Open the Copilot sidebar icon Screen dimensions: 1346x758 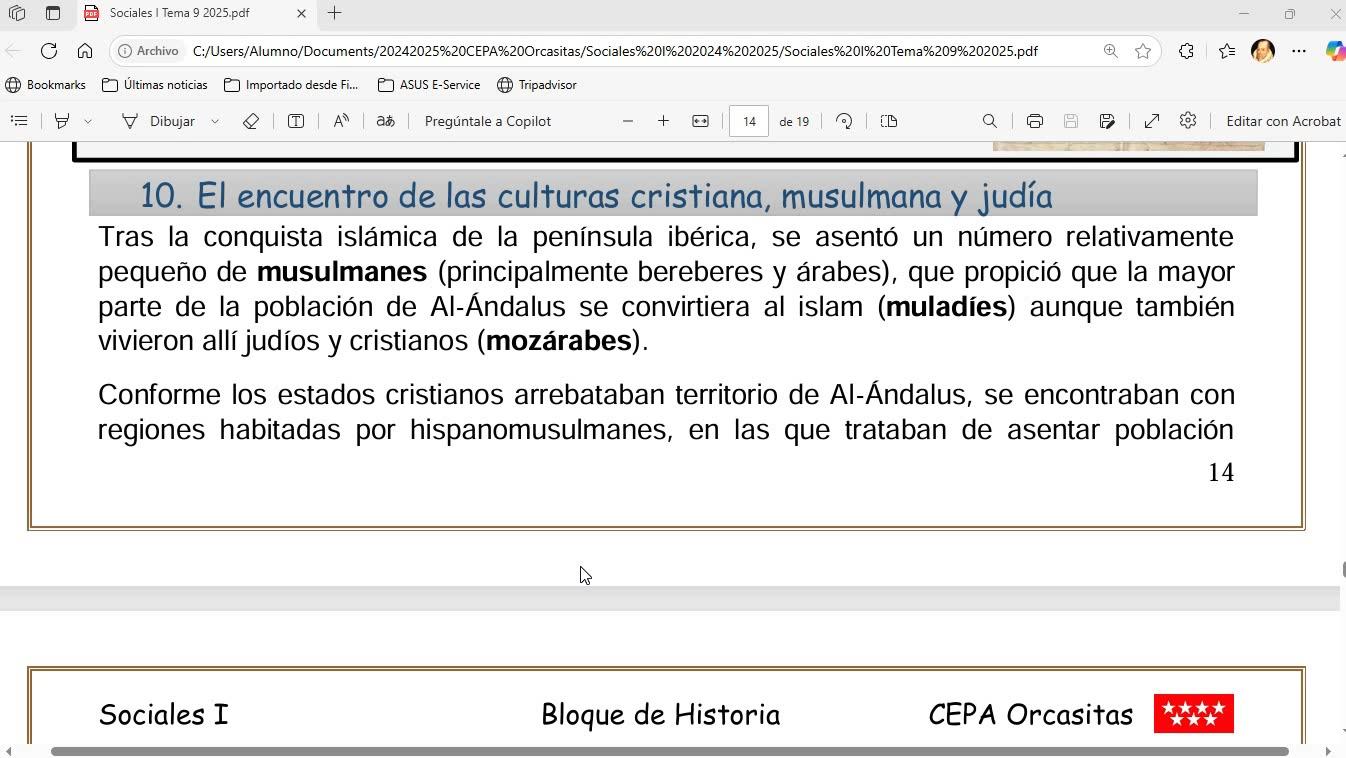[x=1336, y=51]
